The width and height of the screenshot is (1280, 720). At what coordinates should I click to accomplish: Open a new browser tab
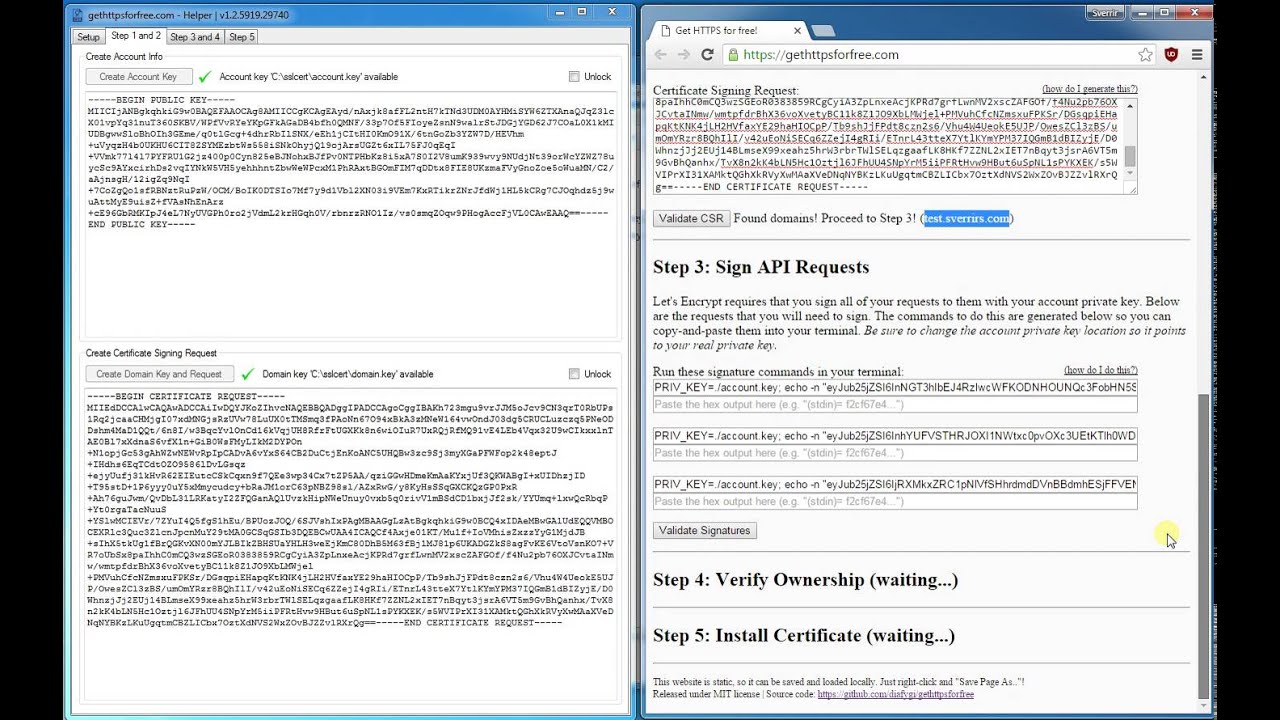(823, 31)
